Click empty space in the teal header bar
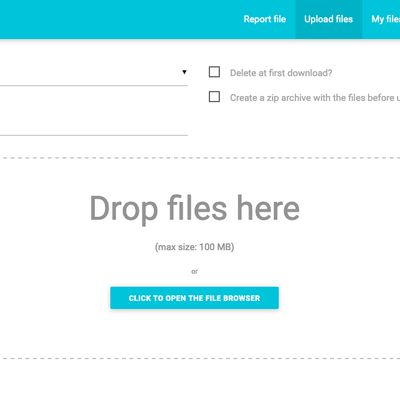This screenshot has height=400, width=400. pos(117,19)
